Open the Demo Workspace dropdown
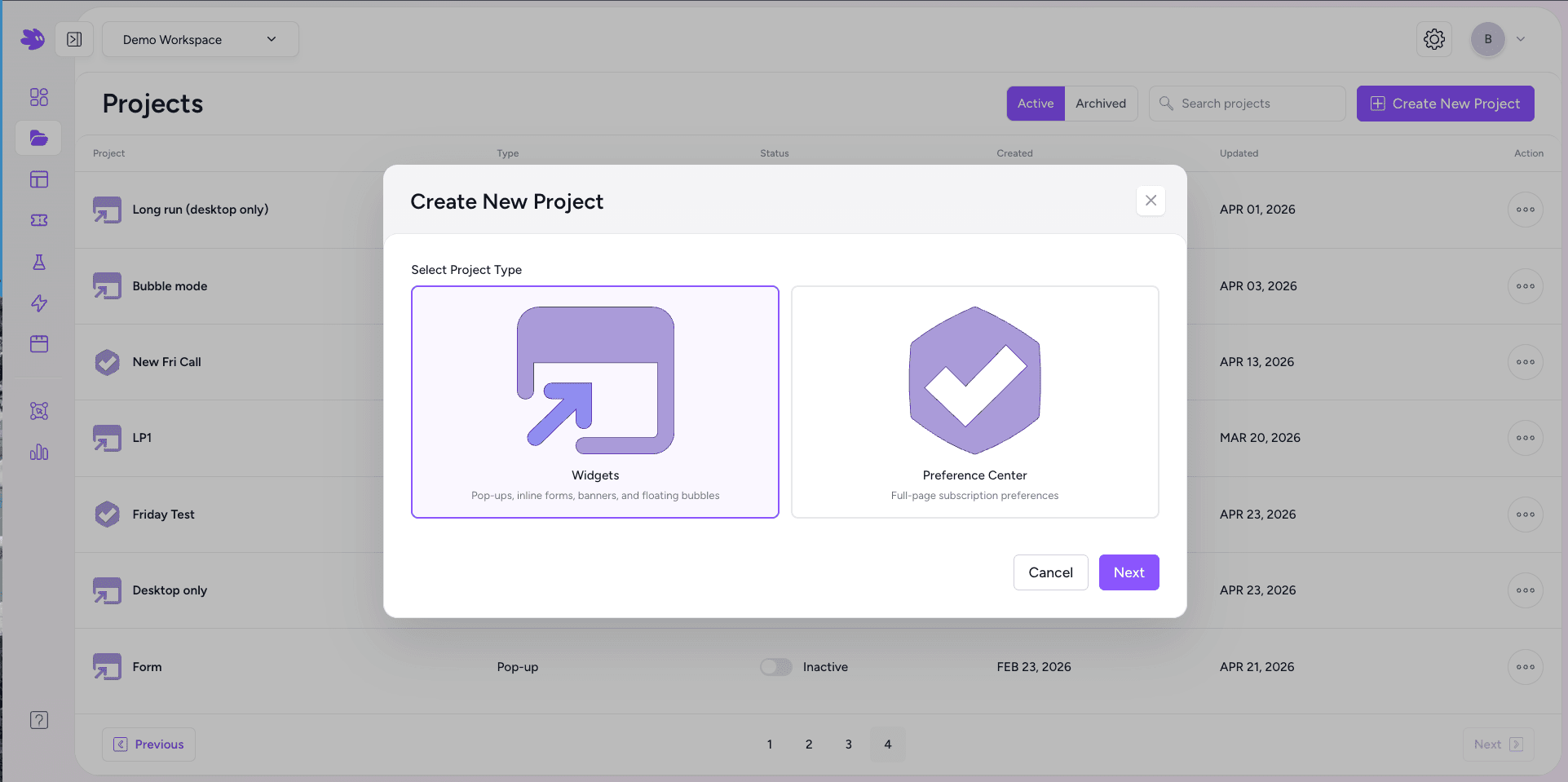Viewport: 1568px width, 782px height. click(201, 39)
